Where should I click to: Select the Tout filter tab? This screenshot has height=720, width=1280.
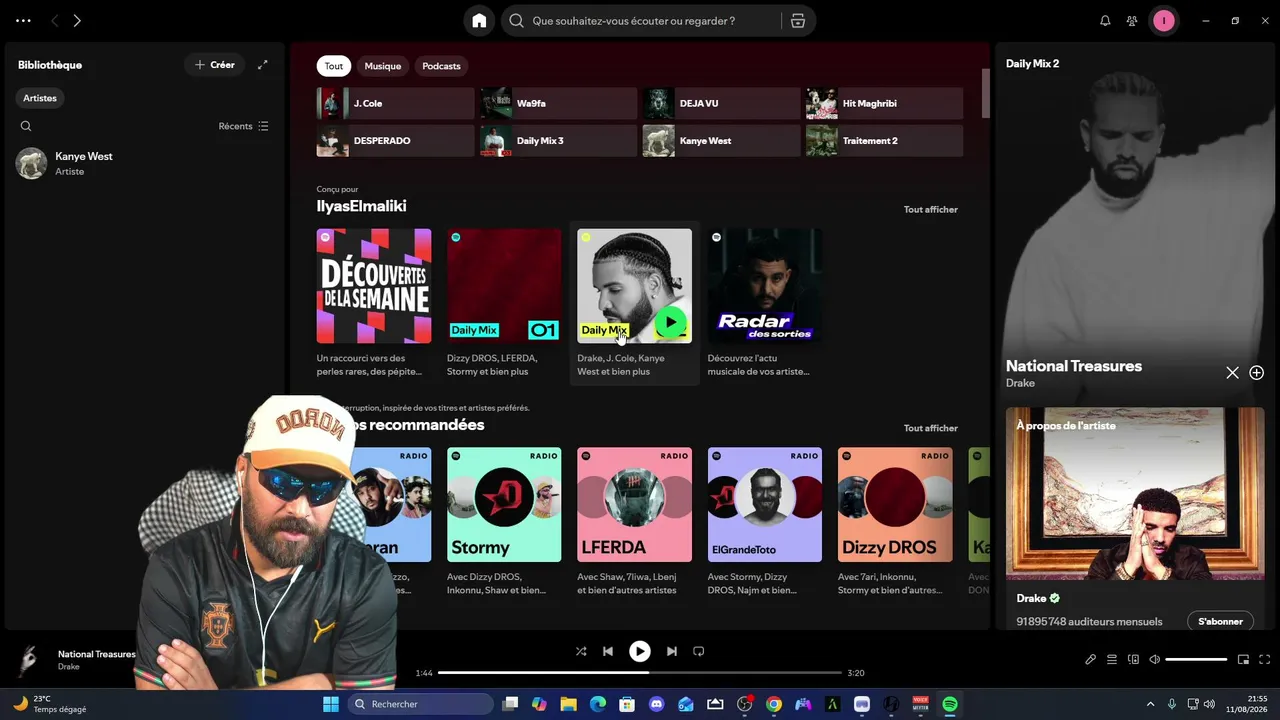334,66
